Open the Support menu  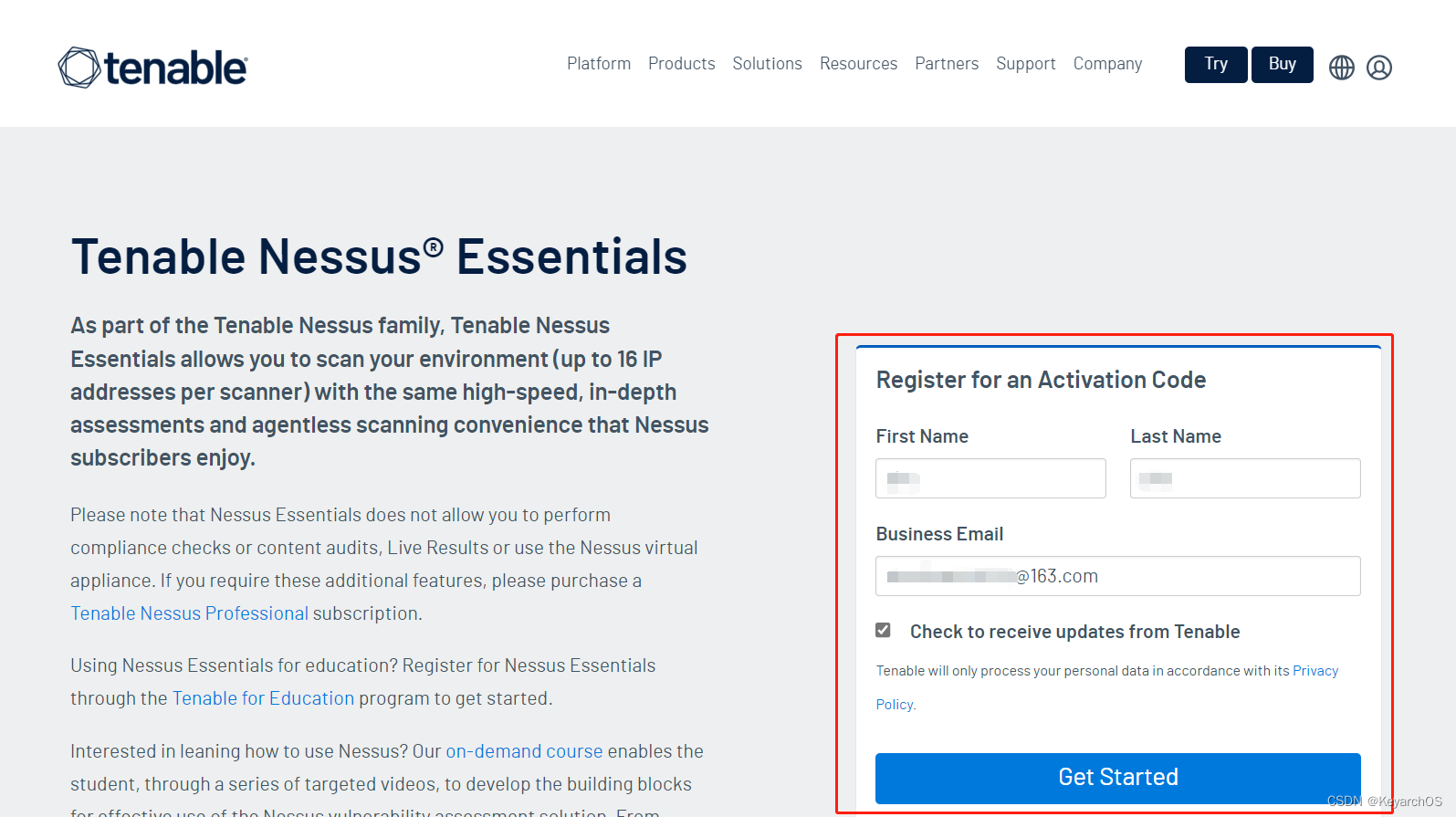point(1026,64)
